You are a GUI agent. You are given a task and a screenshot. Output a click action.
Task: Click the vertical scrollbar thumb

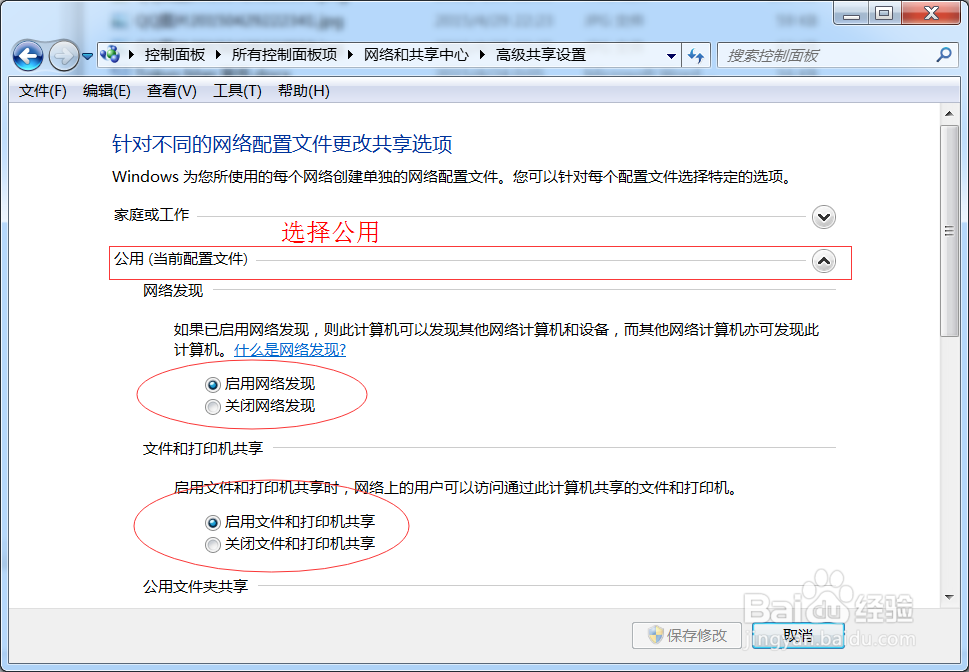pos(949,231)
